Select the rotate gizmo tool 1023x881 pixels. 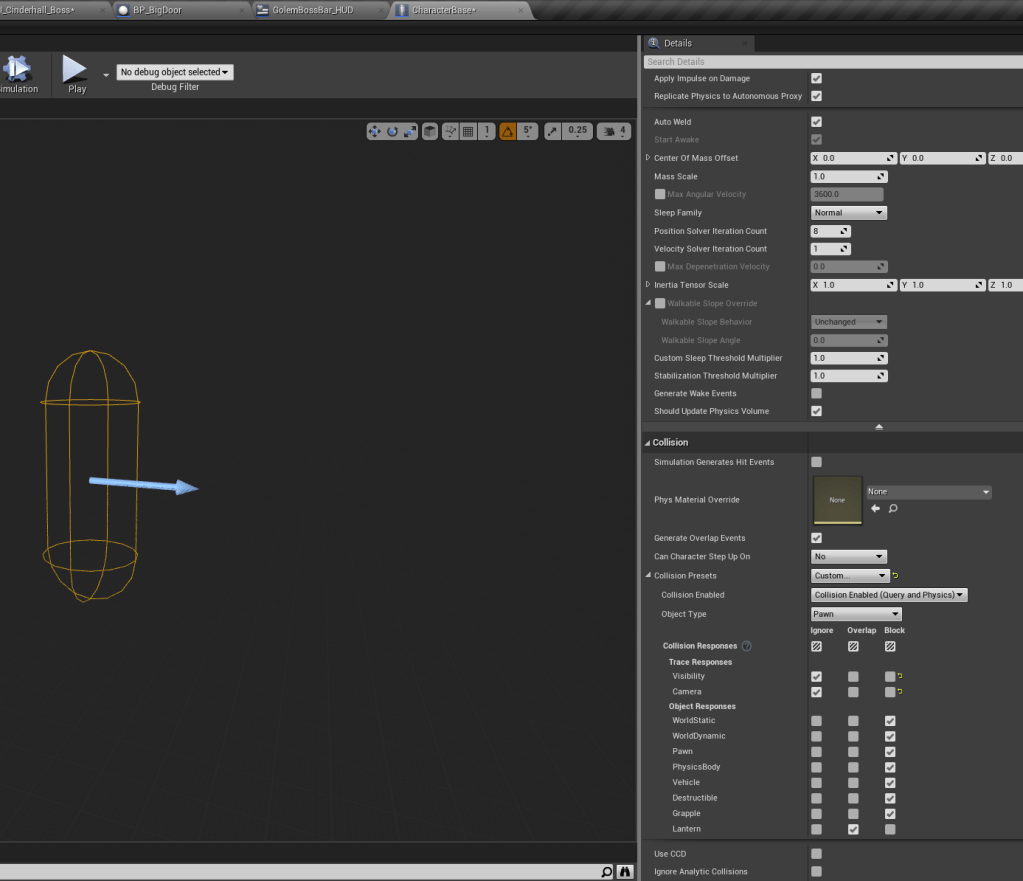(392, 131)
